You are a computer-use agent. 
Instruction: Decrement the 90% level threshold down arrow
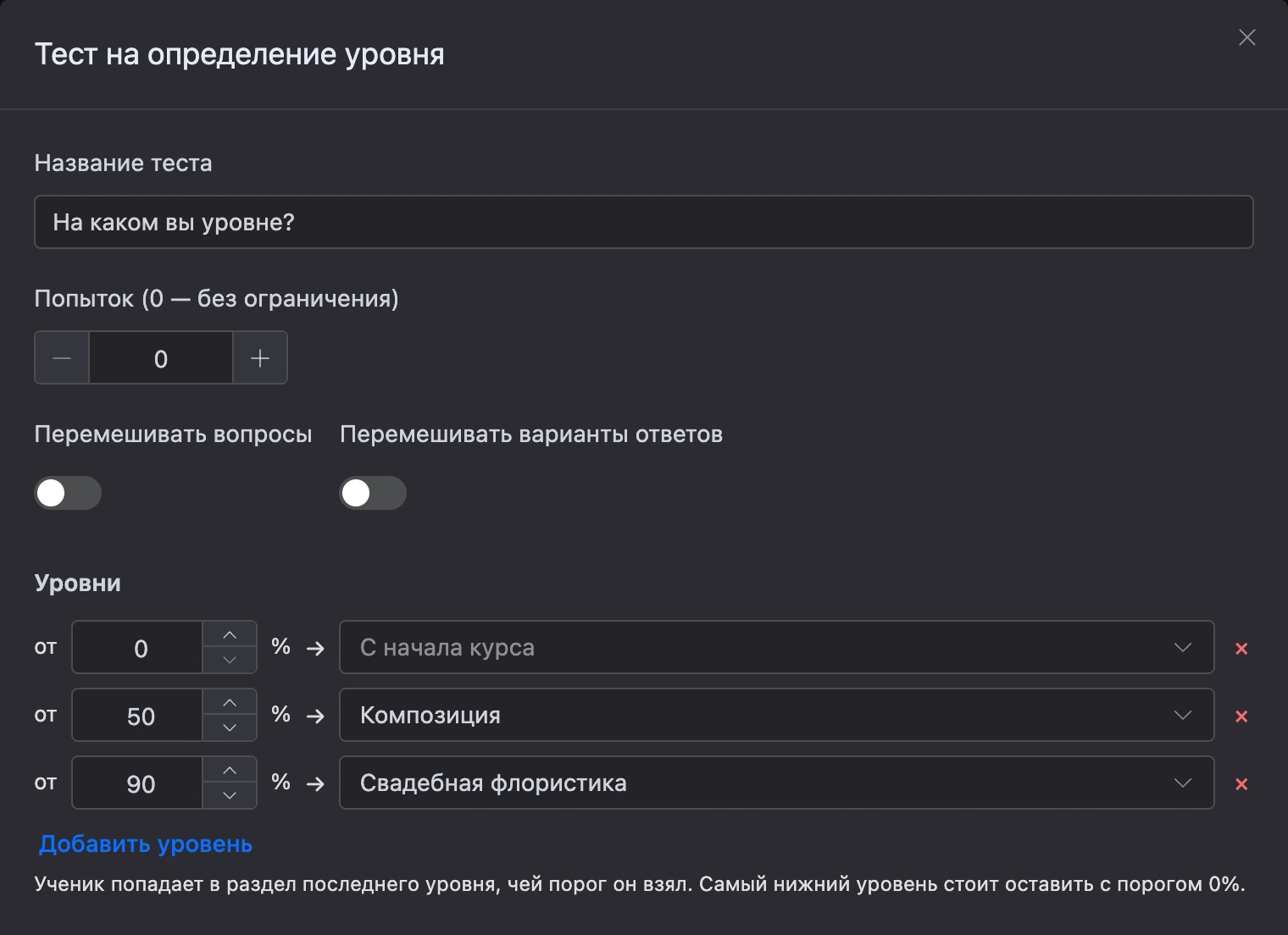point(230,796)
